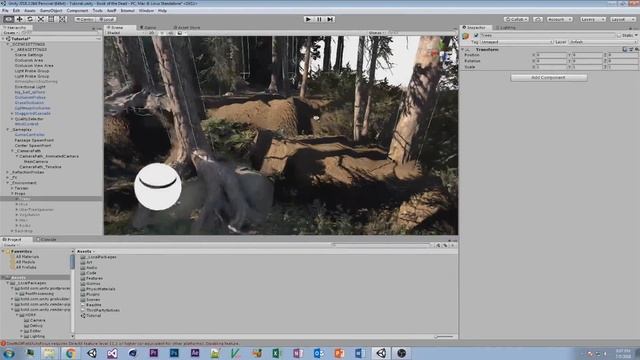Open the Audio folder in Assets

(89, 268)
